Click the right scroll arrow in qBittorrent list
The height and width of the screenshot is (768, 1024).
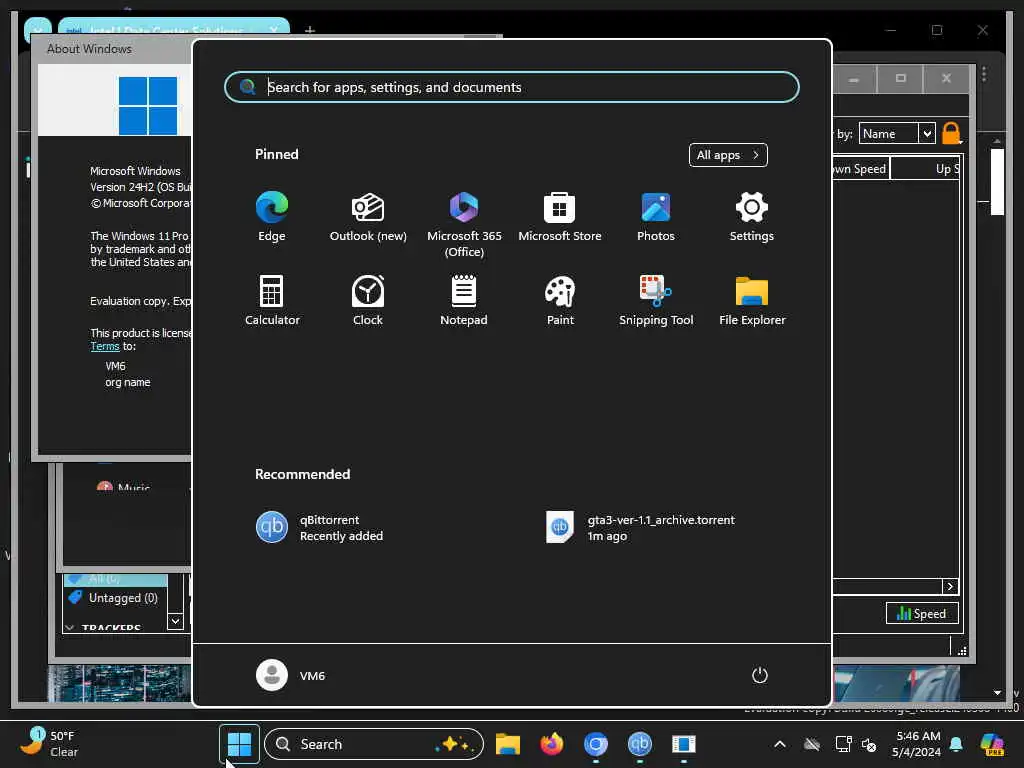click(x=950, y=586)
